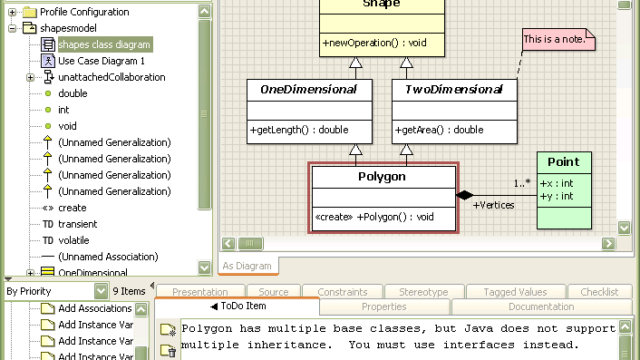Select the shapes class diagram icon
640x360 pixels.
48,44
